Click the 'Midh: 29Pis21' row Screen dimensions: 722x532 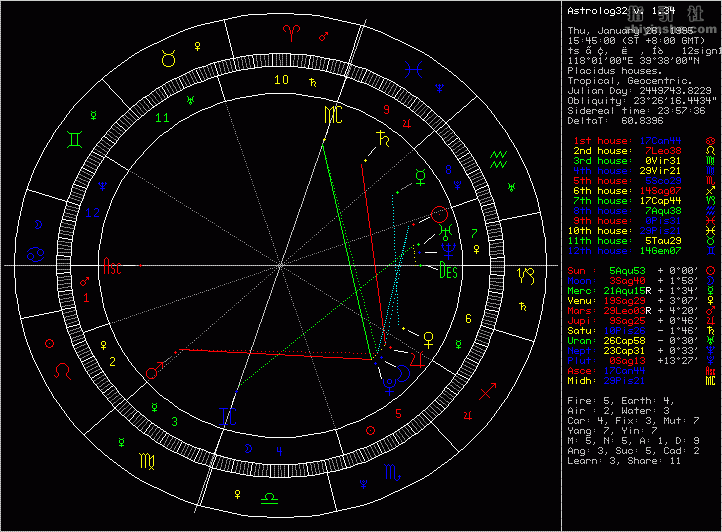[x=641, y=381]
